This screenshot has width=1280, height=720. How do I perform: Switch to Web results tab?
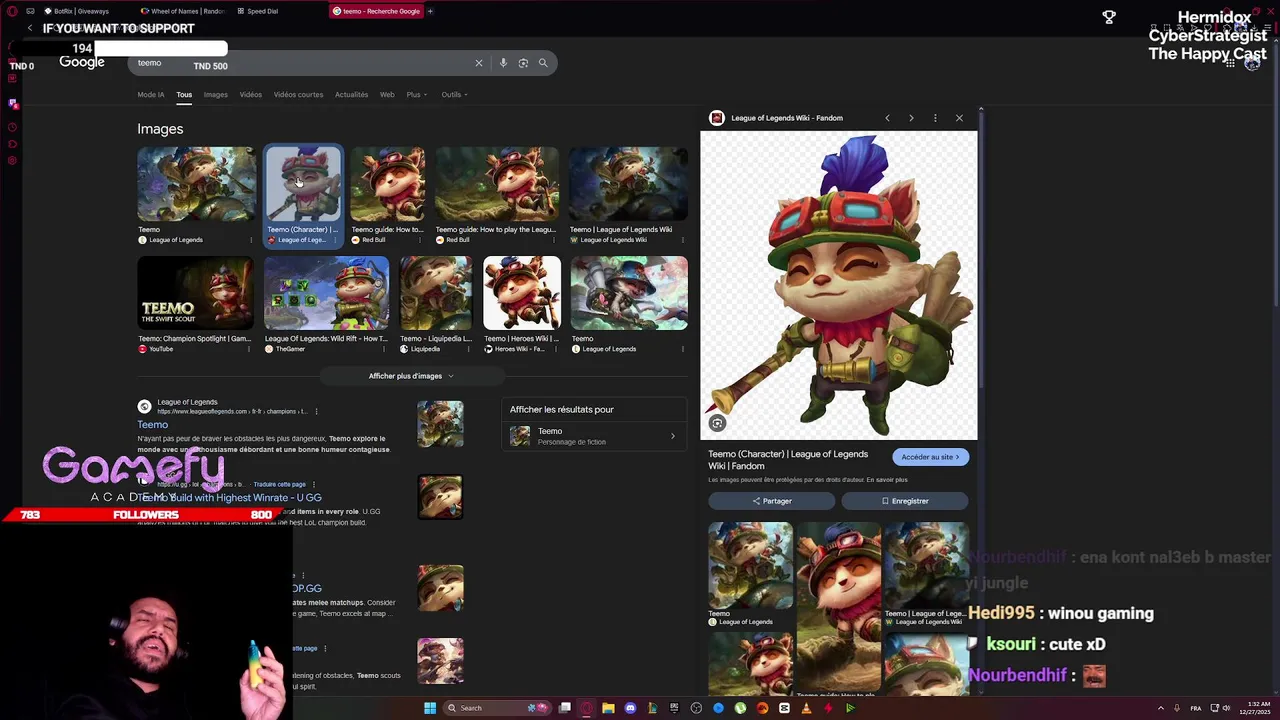[x=387, y=95]
